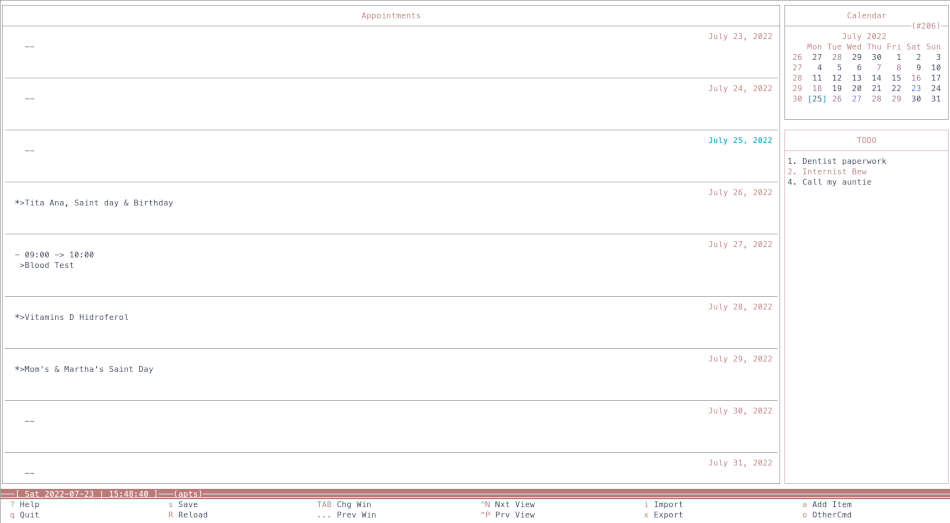Select day 23 in the July calendar
950x523 pixels.
tap(916, 89)
